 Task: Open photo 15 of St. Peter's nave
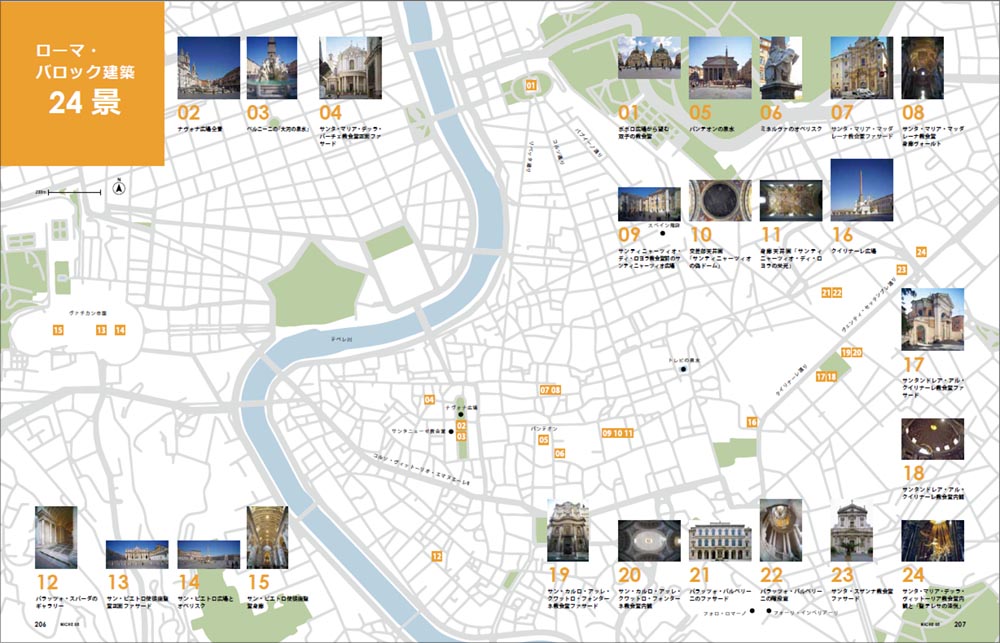[x=267, y=538]
